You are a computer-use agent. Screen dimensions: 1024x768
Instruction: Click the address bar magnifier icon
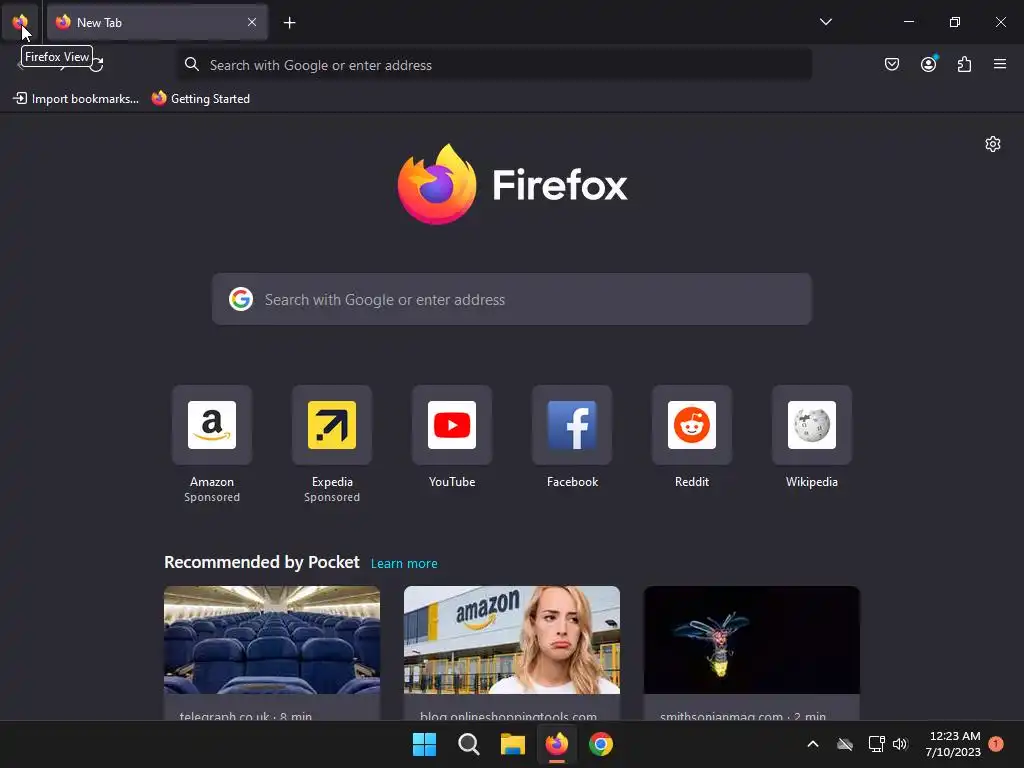(191, 64)
